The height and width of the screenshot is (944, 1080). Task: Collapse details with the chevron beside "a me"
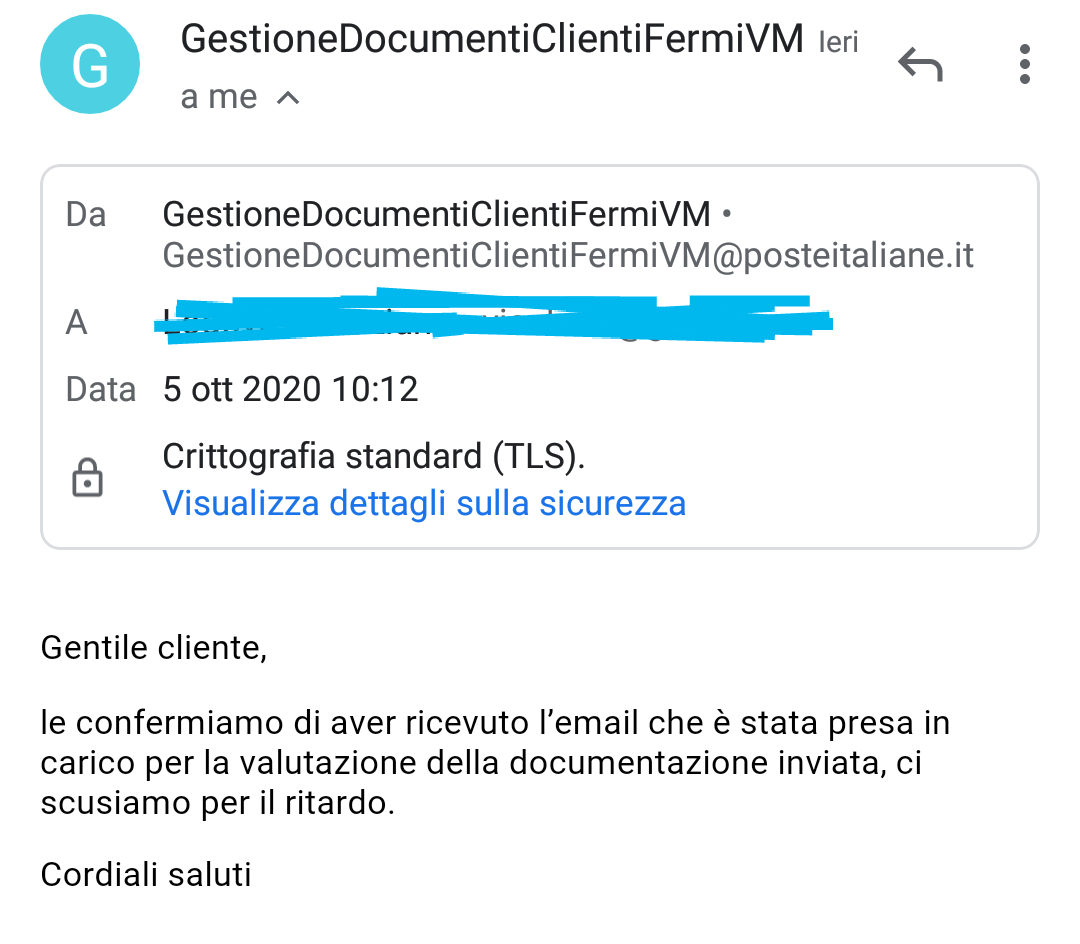point(288,98)
